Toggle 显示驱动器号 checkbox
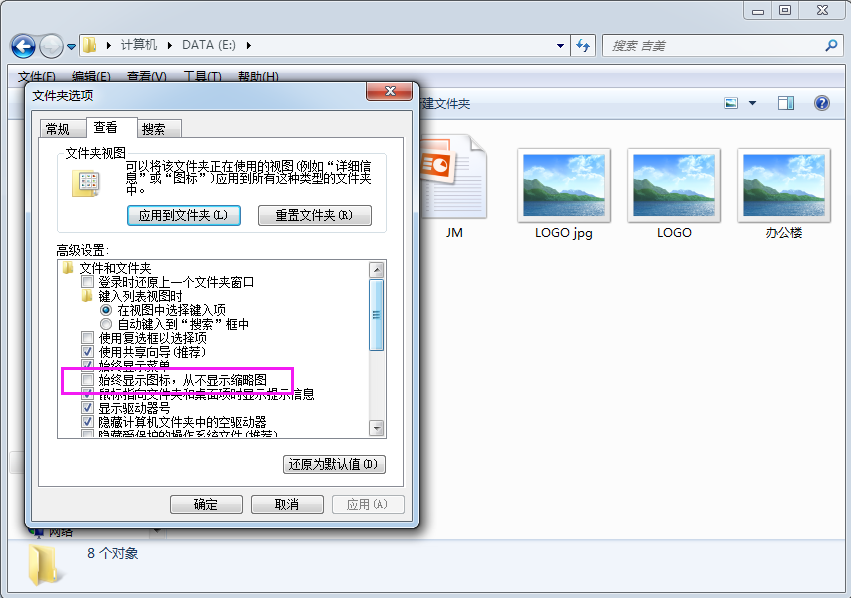The height and width of the screenshot is (598, 851). (x=87, y=408)
